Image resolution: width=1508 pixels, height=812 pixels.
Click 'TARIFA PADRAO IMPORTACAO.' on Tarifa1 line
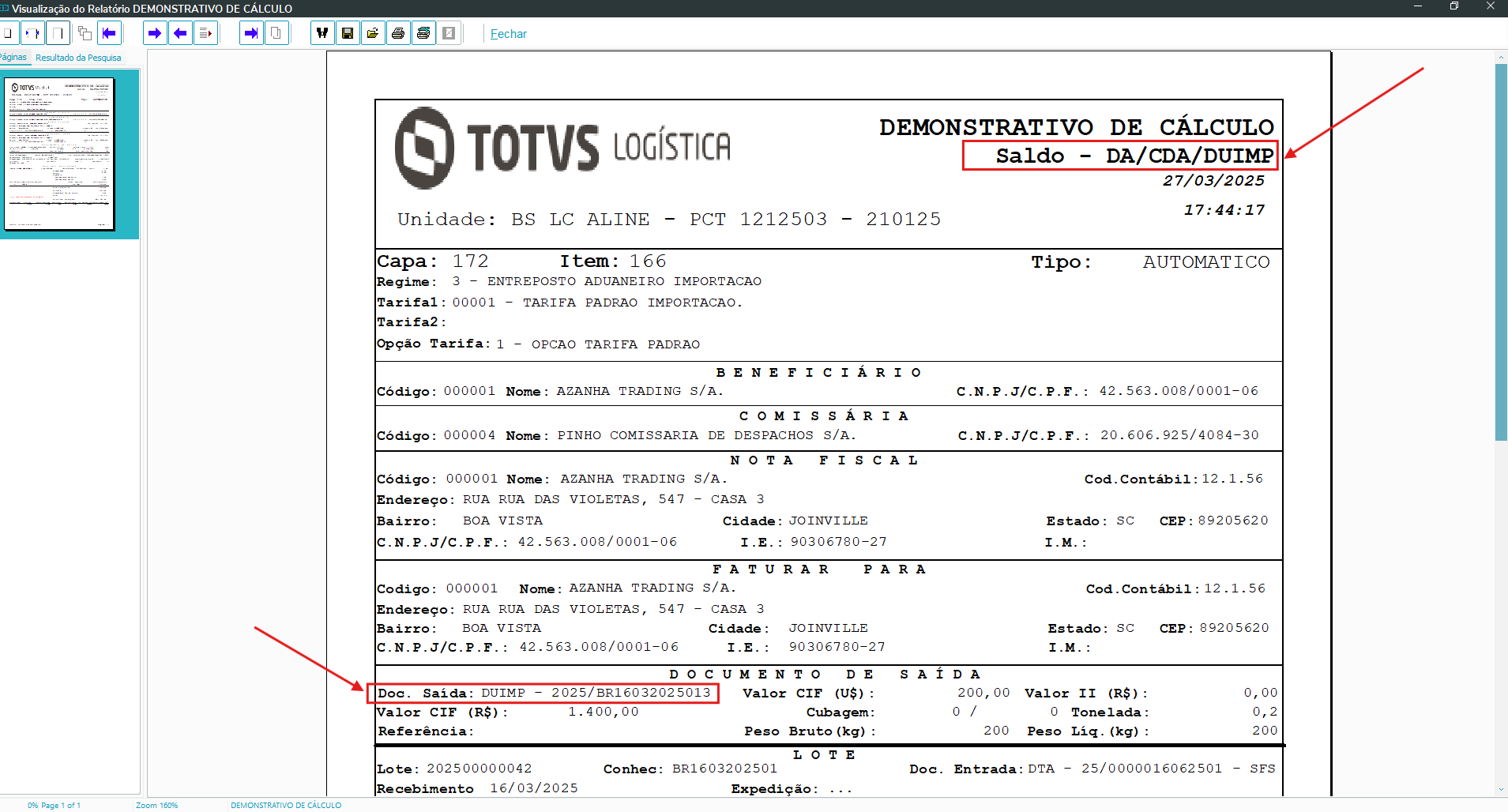point(633,303)
